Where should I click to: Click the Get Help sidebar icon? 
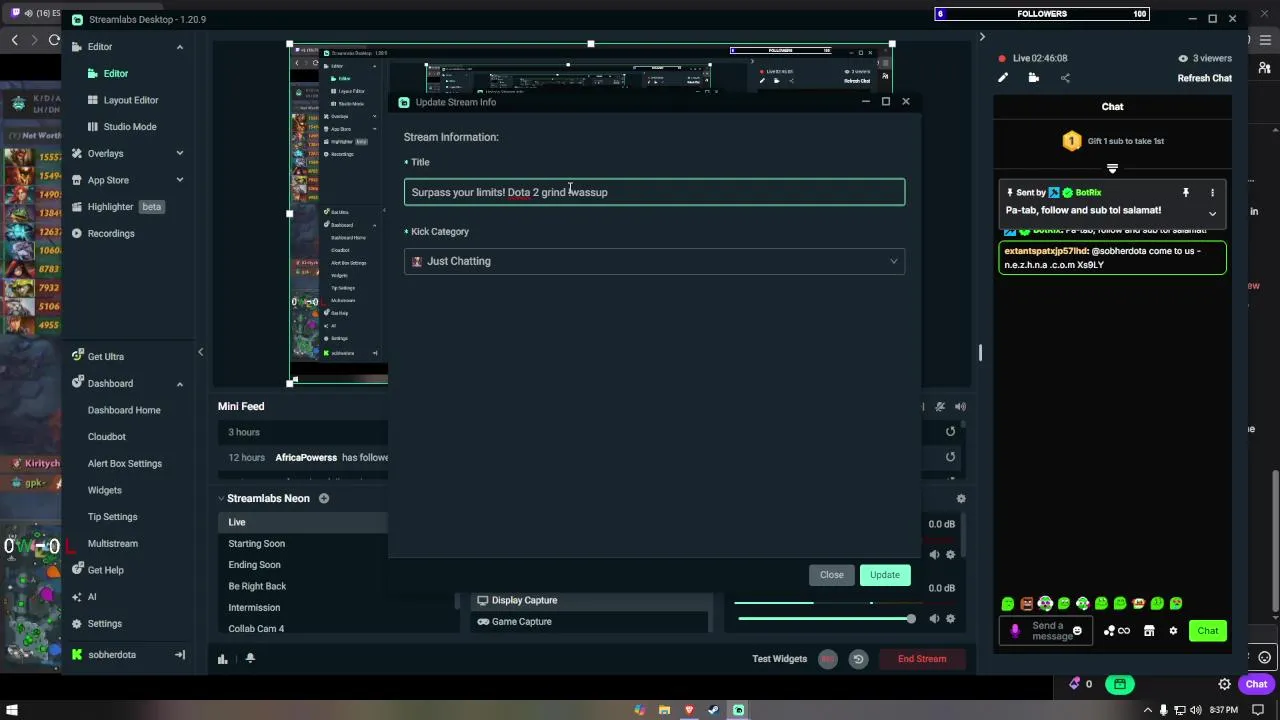tap(77, 570)
